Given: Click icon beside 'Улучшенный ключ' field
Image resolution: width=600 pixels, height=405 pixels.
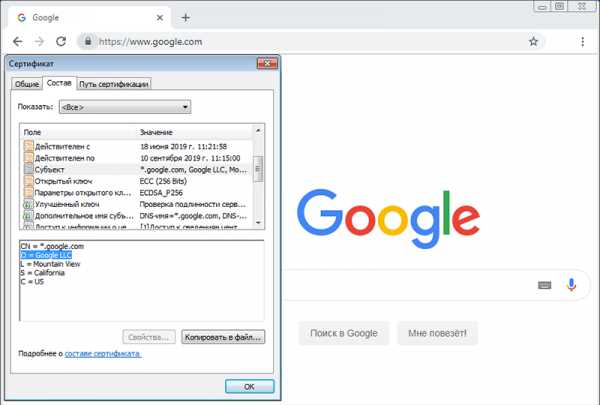Looking at the screenshot, I should click(x=28, y=204).
